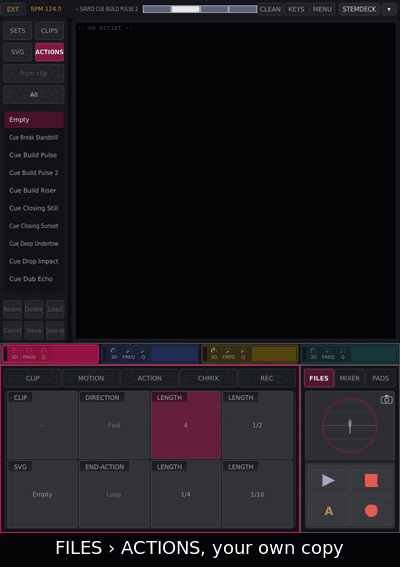This screenshot has height=567, width=400.
Task: Click the Save button
Action: tap(34, 331)
